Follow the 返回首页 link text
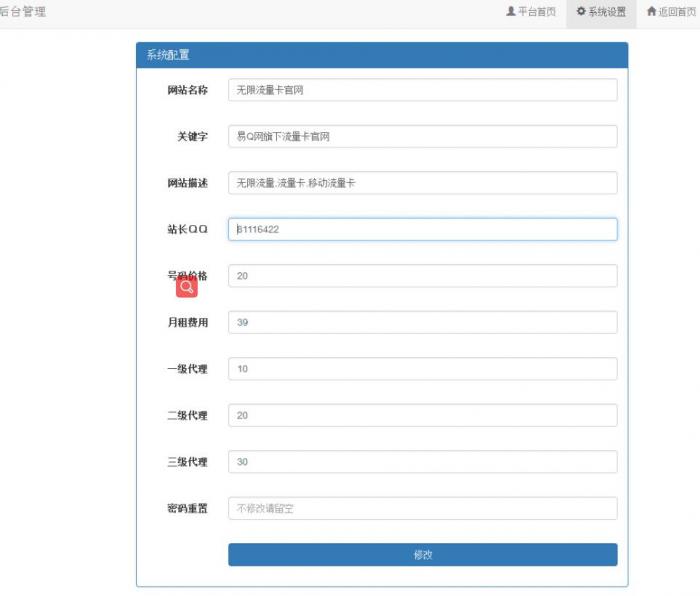 676,12
